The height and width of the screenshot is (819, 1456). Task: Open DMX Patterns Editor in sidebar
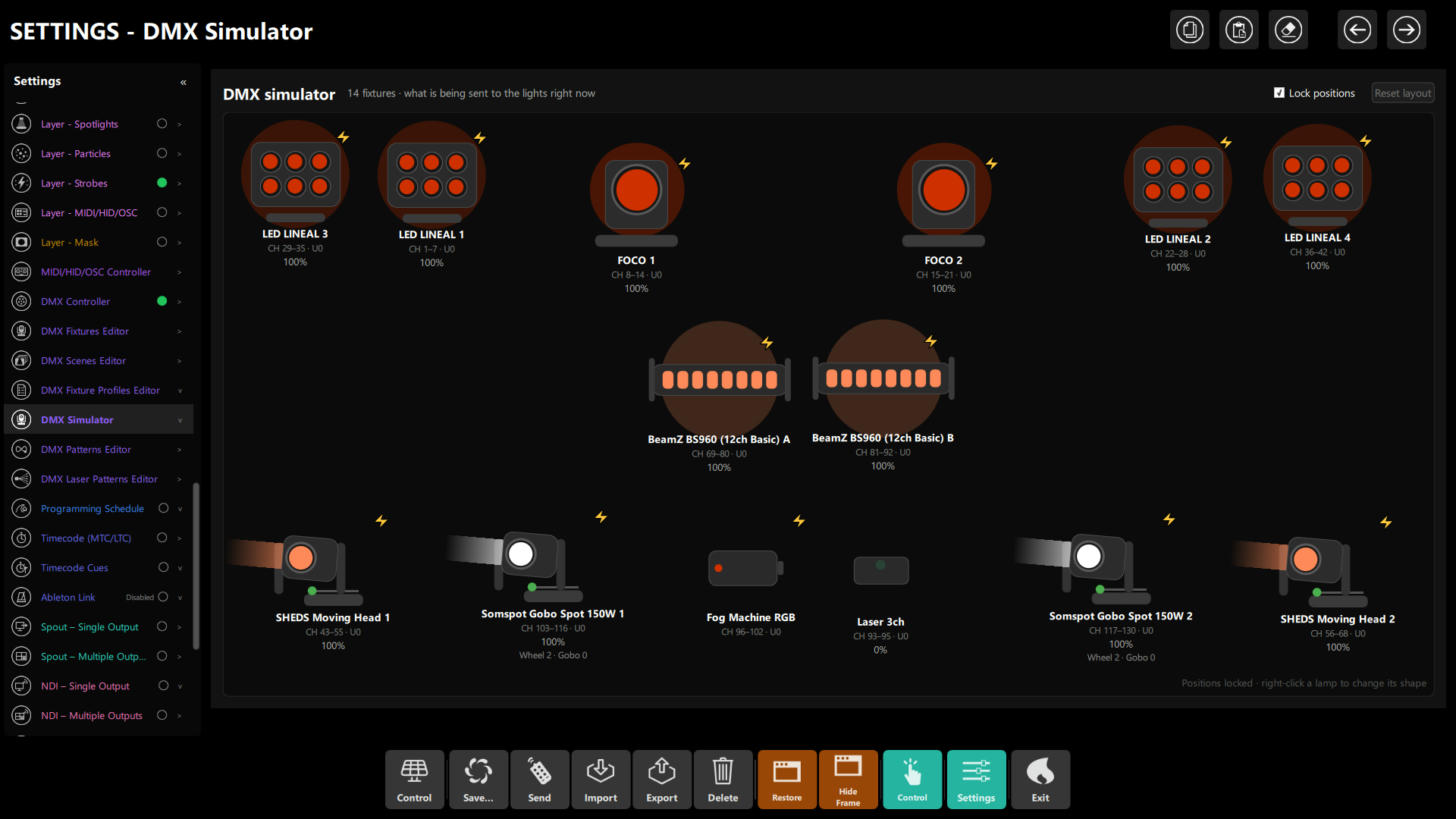(x=86, y=449)
